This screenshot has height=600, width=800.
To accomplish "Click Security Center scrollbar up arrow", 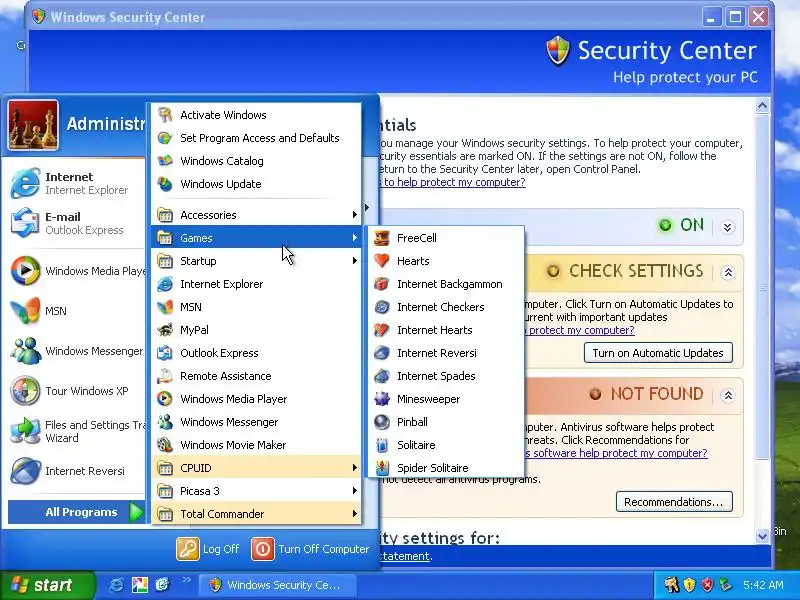I will click(762, 106).
